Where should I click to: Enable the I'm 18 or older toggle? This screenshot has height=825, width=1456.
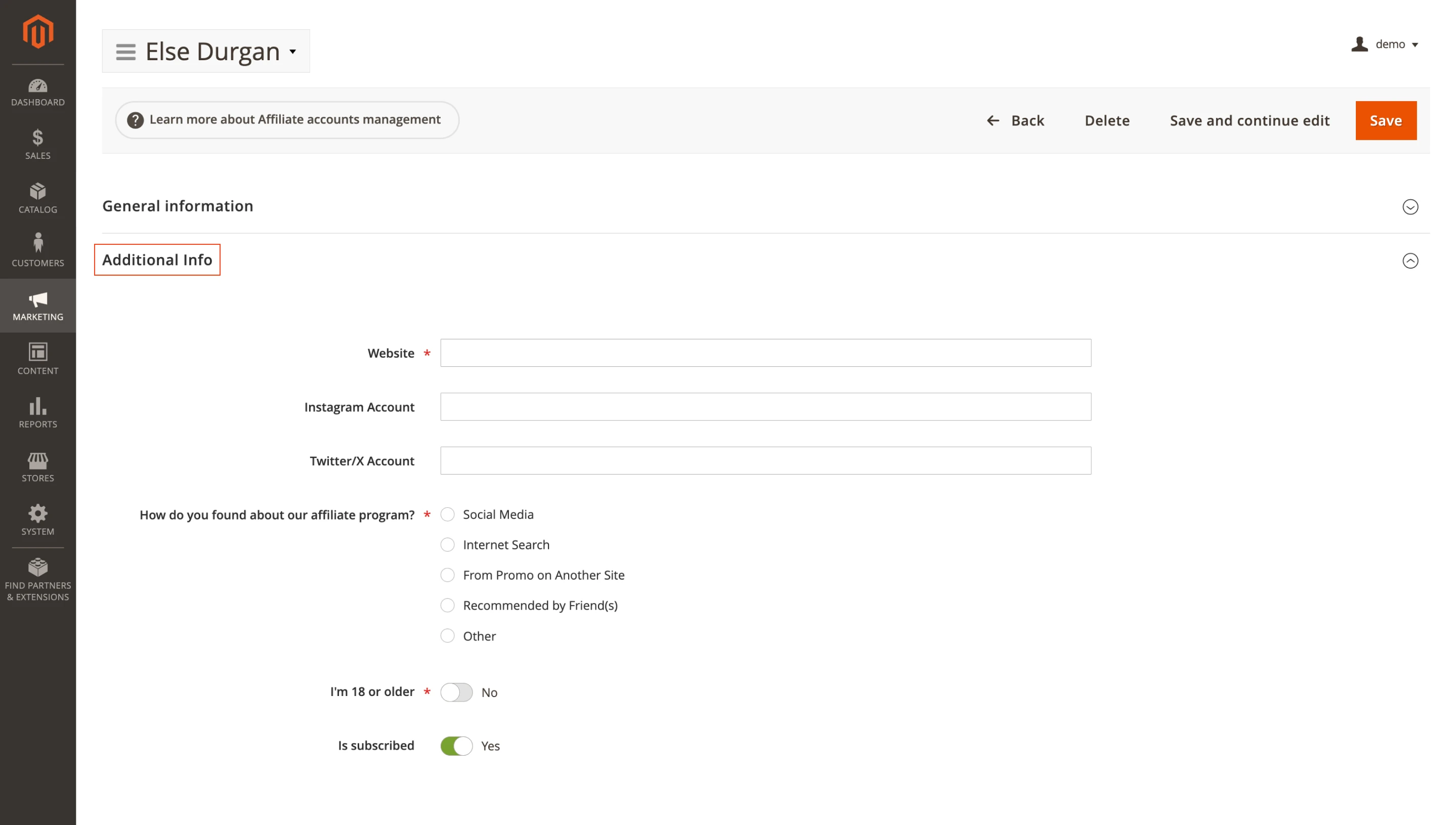point(456,692)
